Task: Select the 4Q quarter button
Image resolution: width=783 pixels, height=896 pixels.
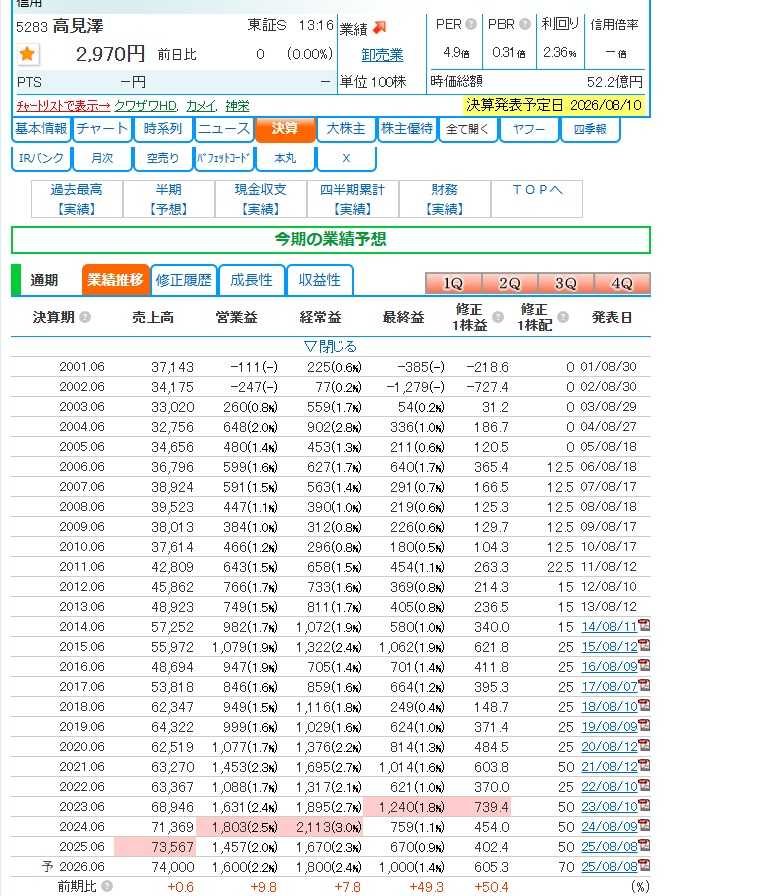Action: coord(622,283)
